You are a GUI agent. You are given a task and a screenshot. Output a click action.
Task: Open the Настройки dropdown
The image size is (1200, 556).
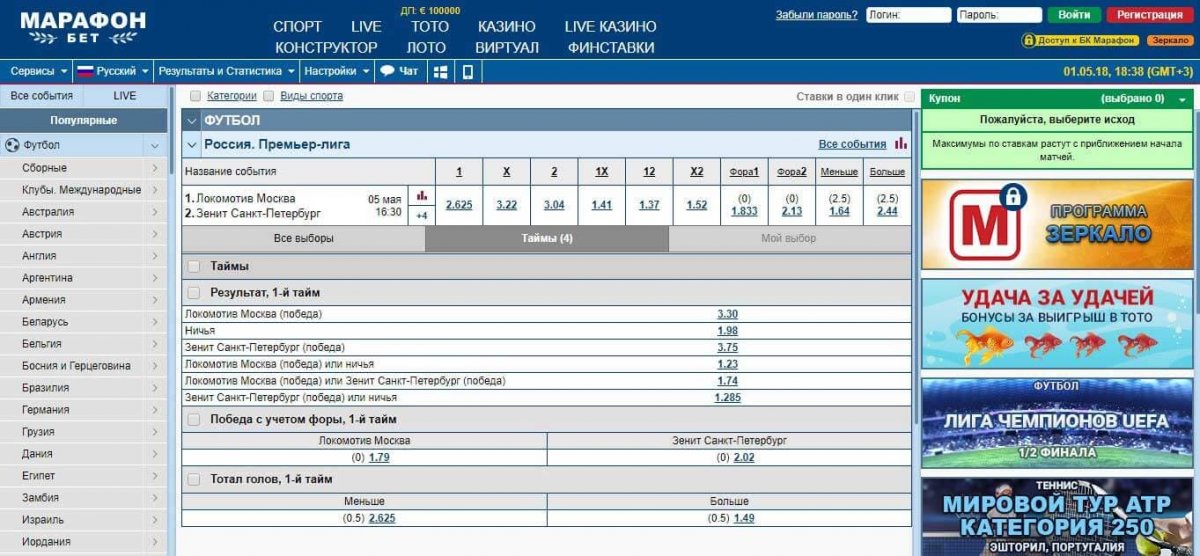coord(337,72)
